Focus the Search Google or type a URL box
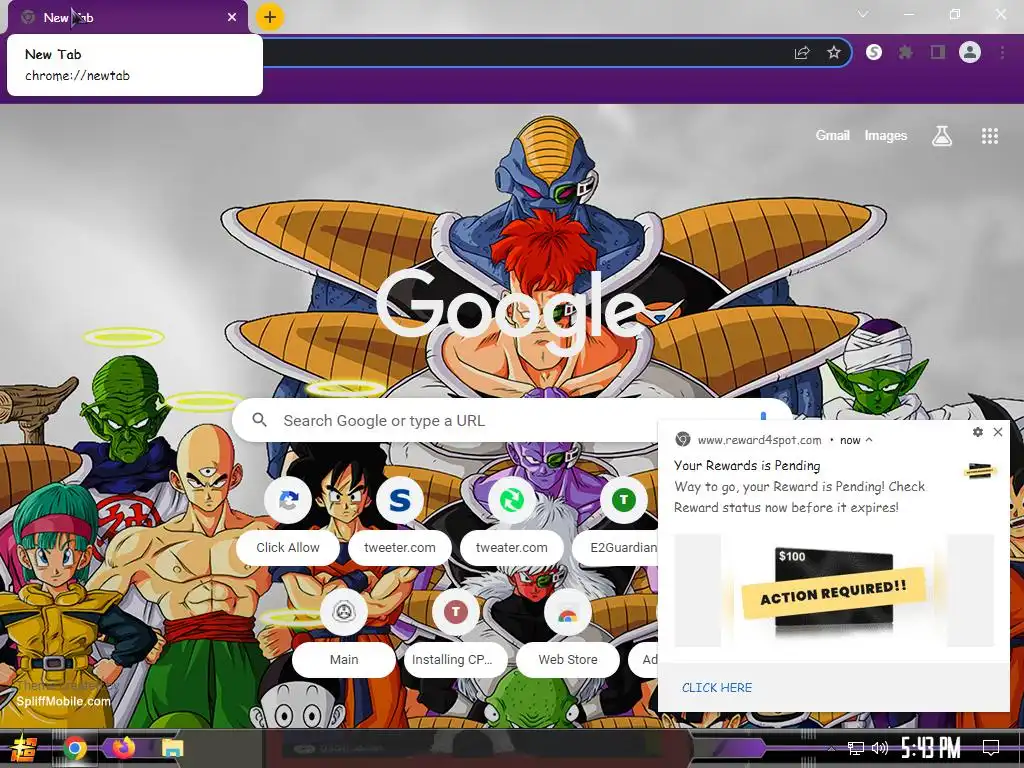1024x768 pixels. pyautogui.click(x=512, y=421)
